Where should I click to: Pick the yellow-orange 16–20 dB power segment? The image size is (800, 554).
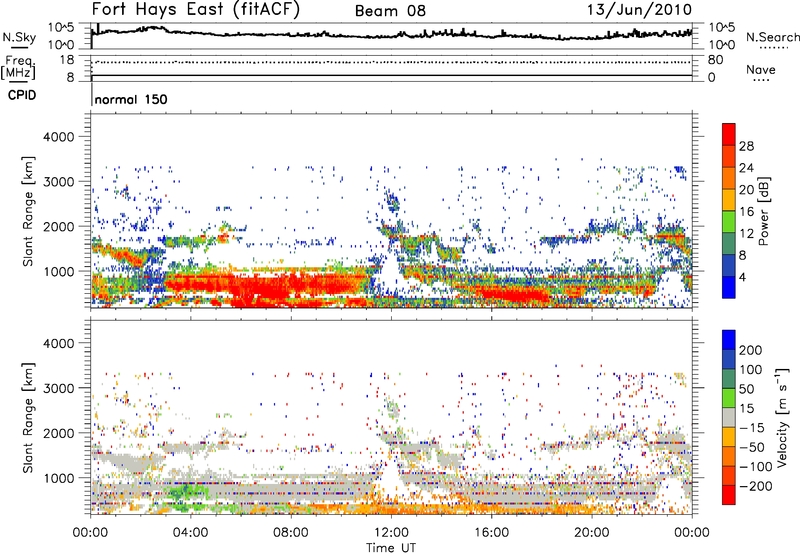[729, 201]
